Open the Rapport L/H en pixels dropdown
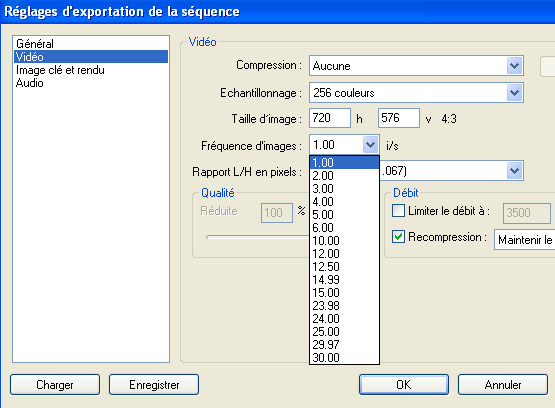Viewport: 555px width, 408px height. (x=514, y=171)
